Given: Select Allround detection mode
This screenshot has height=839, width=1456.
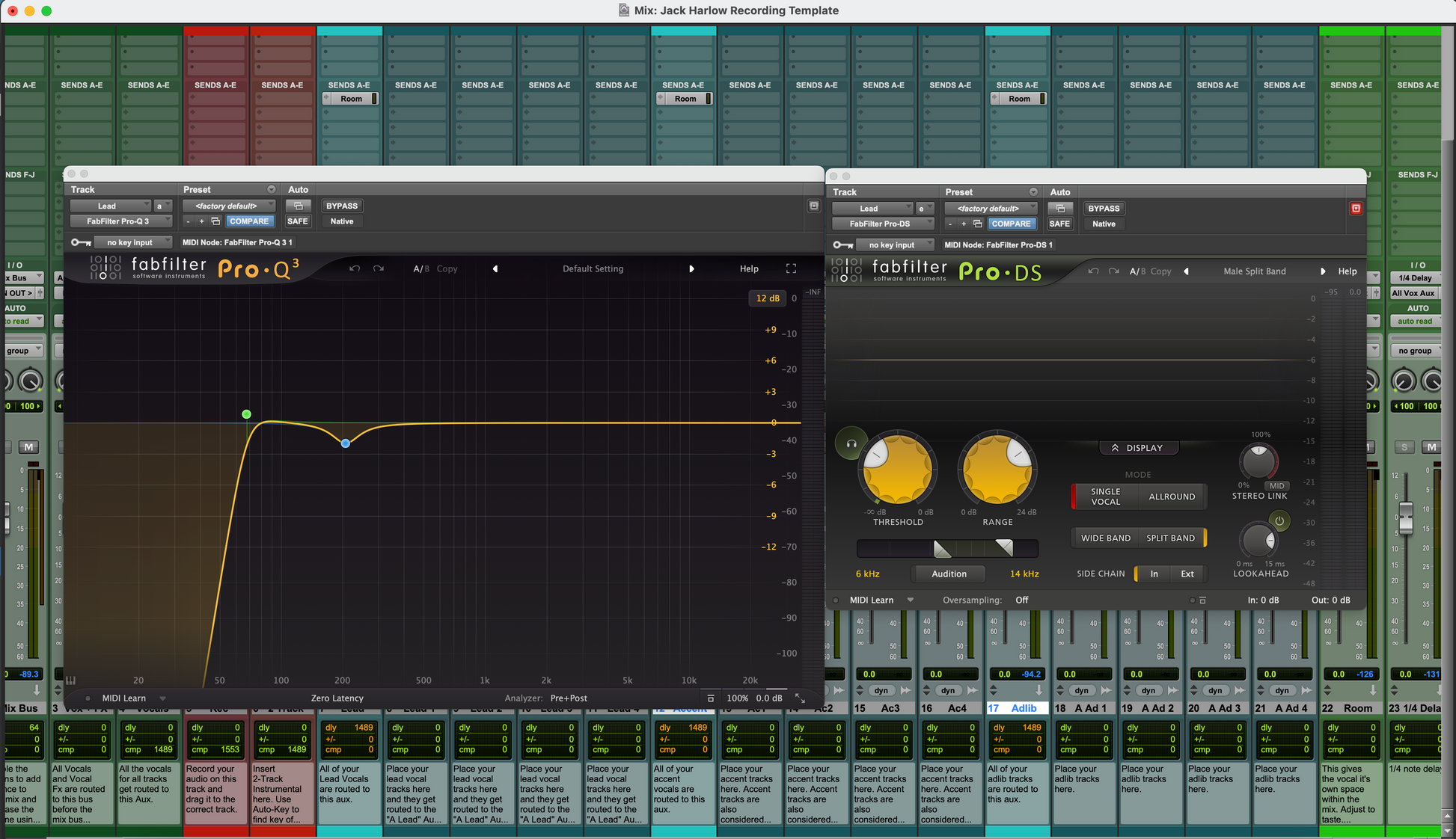Looking at the screenshot, I should tap(1172, 497).
